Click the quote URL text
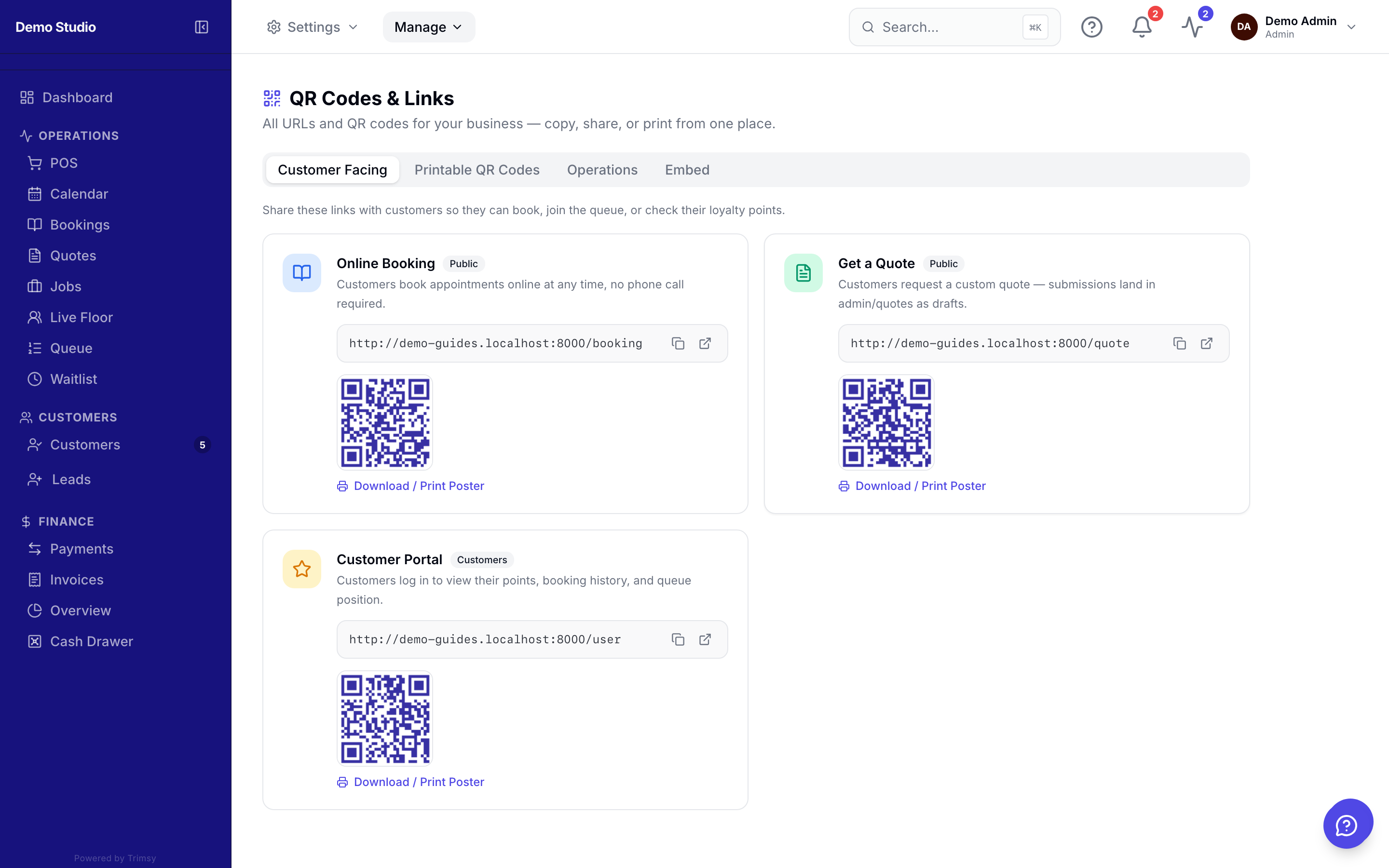The image size is (1389, 868). tap(990, 343)
